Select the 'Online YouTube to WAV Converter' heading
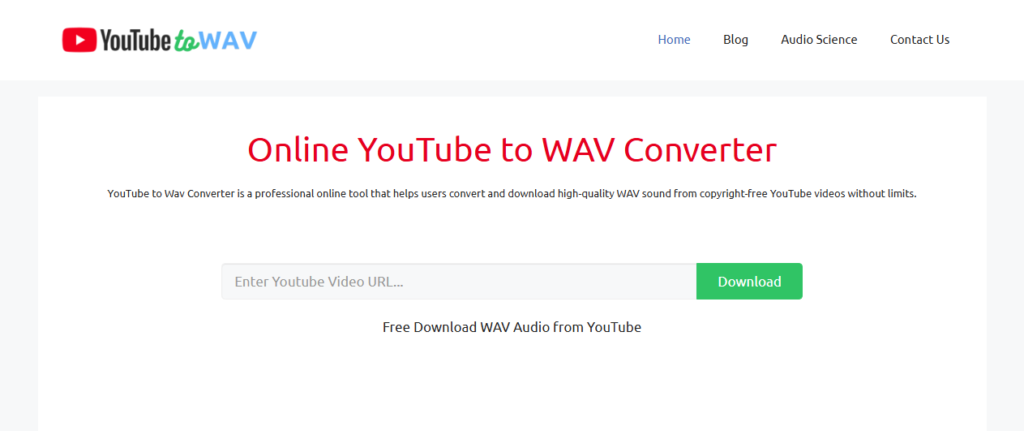 (x=512, y=150)
